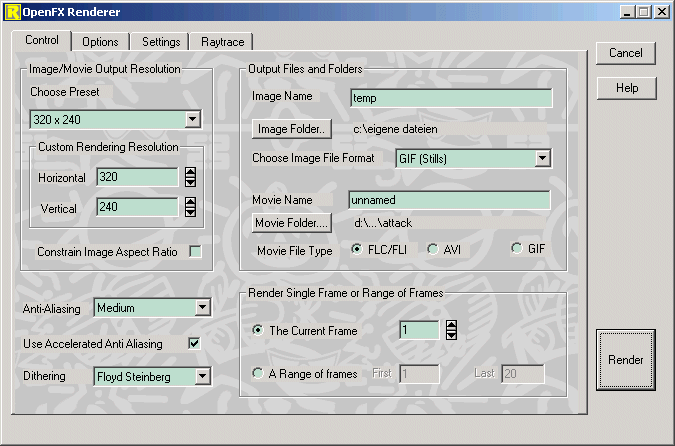Expand the Choose Preset 320 x 240 dropdown
Image resolution: width=675 pixels, height=446 pixels.
(192, 119)
